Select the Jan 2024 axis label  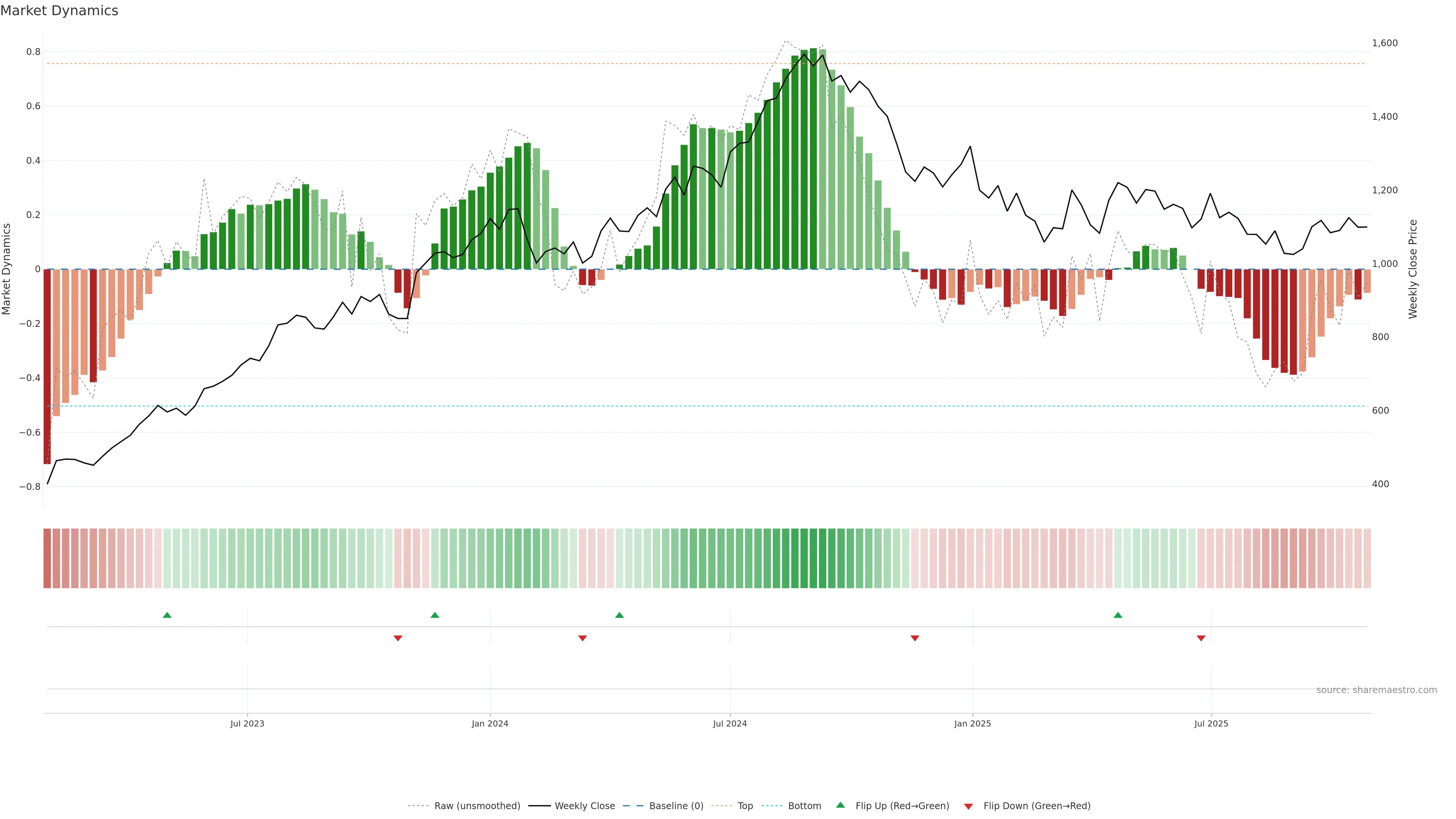[x=490, y=723]
